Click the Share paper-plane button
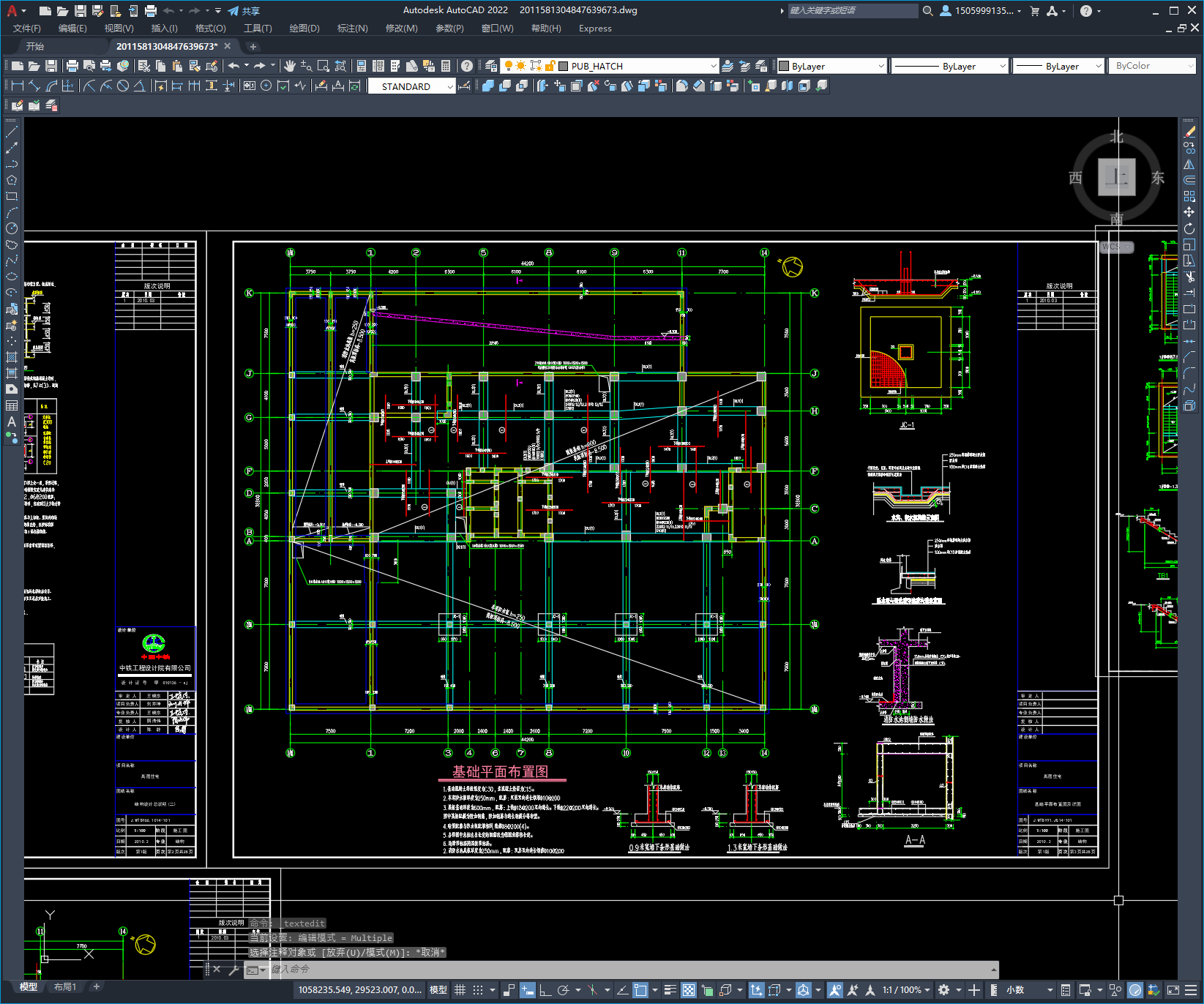The width and height of the screenshot is (1204, 1004). [244, 11]
